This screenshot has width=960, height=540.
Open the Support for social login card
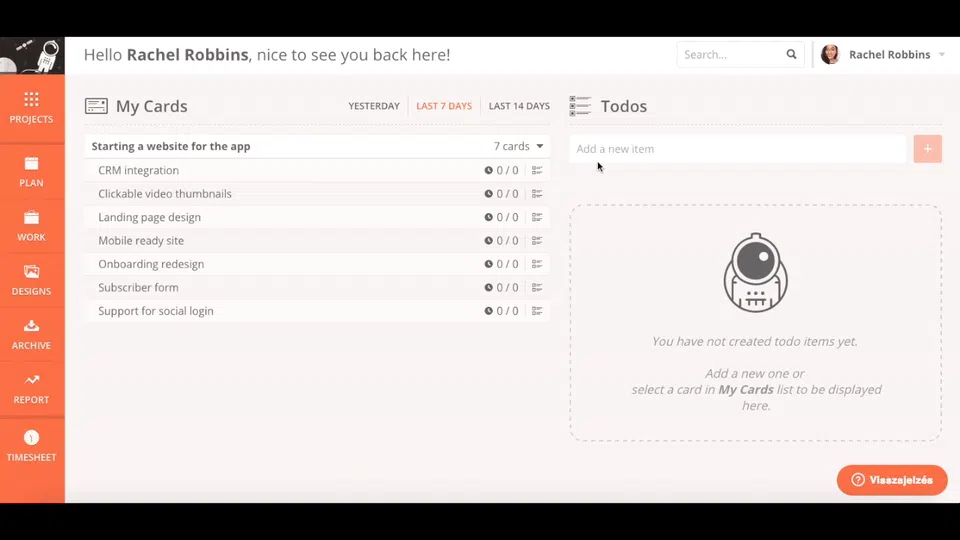point(156,311)
